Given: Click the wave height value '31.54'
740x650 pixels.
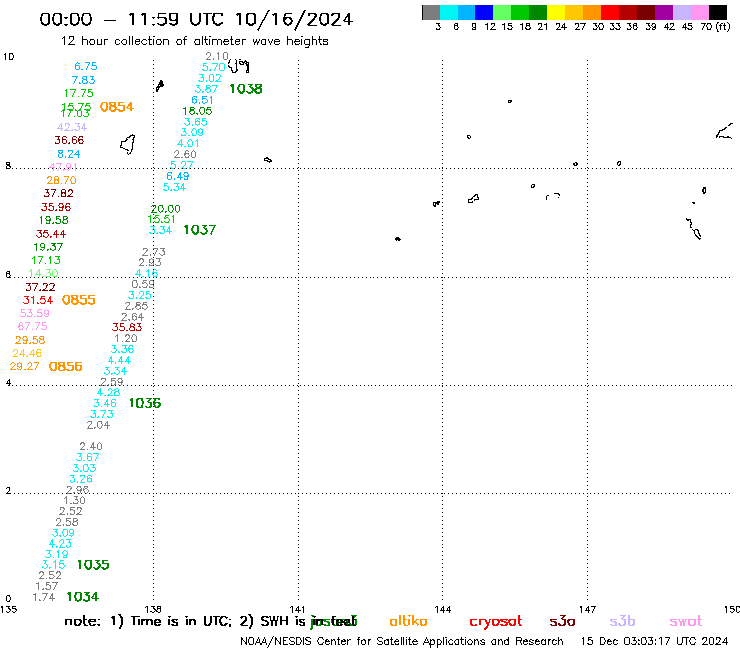Looking at the screenshot, I should click(38, 300).
